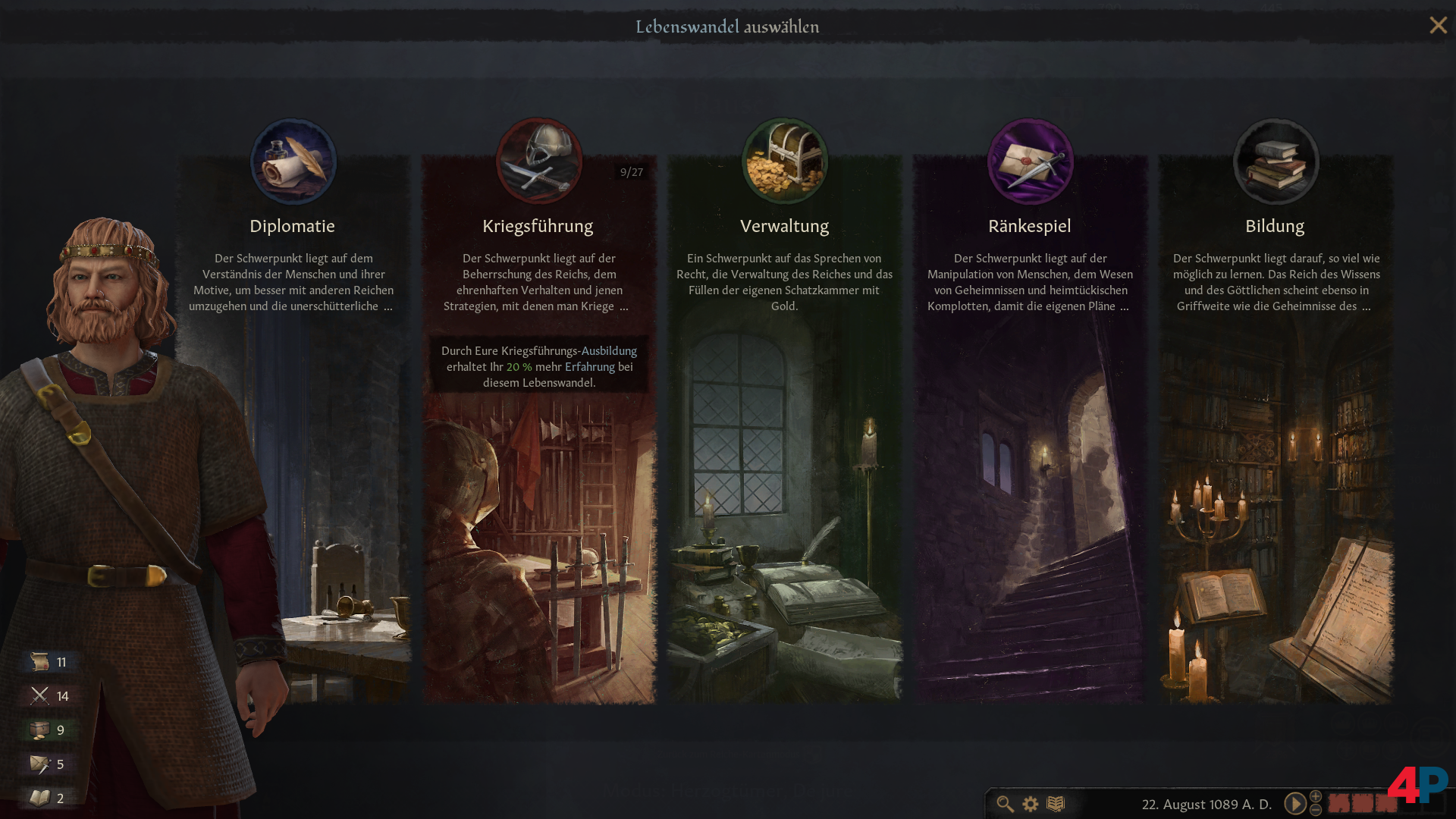Click the Ausbildung link in the tooltip
1456x819 pixels.
(609, 351)
